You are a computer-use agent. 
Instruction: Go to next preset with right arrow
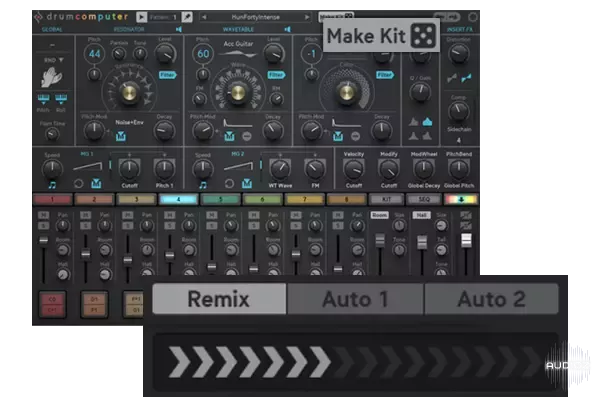pyautogui.click(x=307, y=17)
